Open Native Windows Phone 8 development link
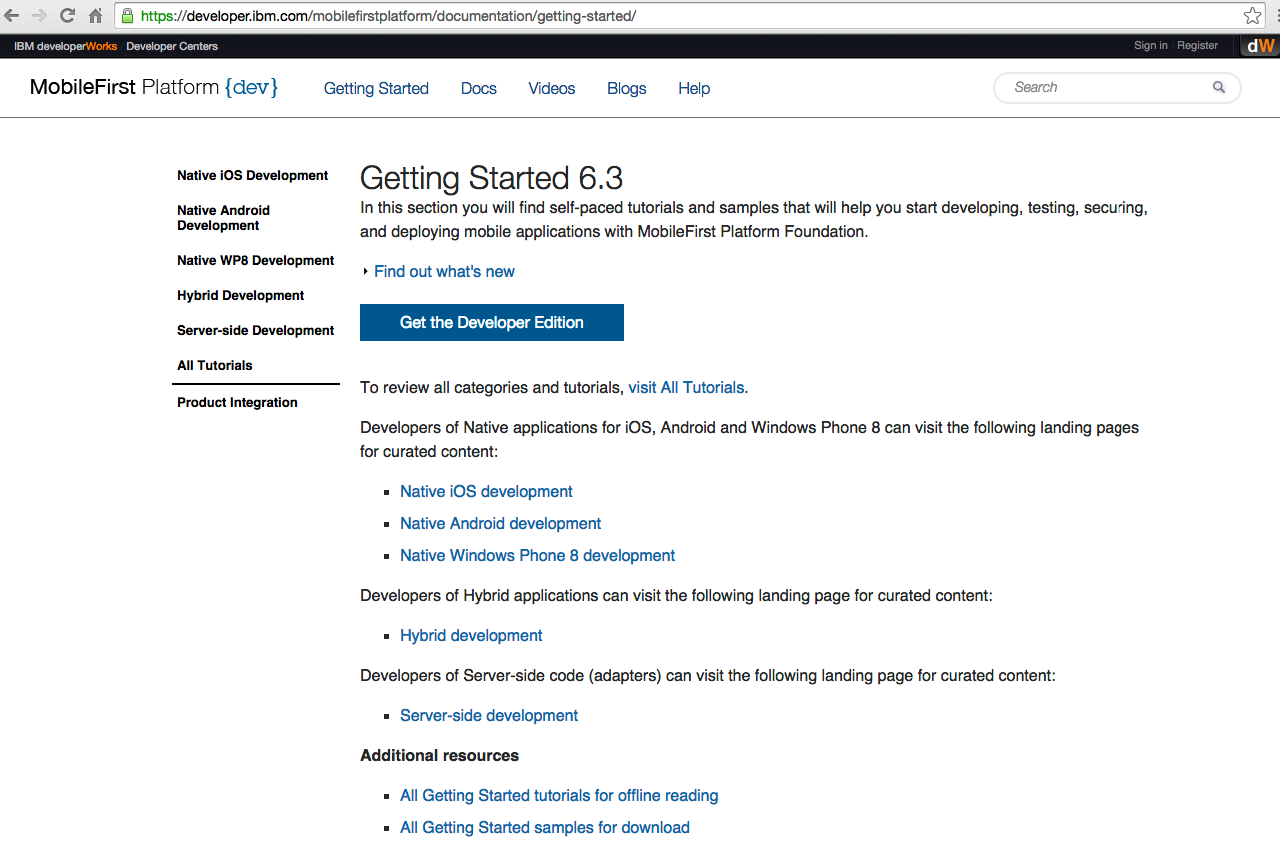 (x=538, y=555)
